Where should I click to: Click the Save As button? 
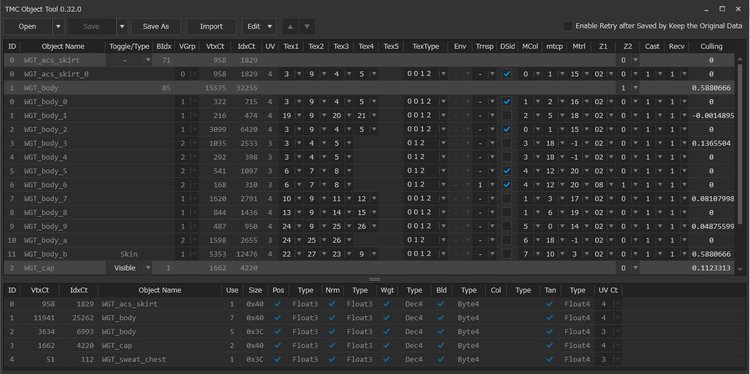click(156, 27)
